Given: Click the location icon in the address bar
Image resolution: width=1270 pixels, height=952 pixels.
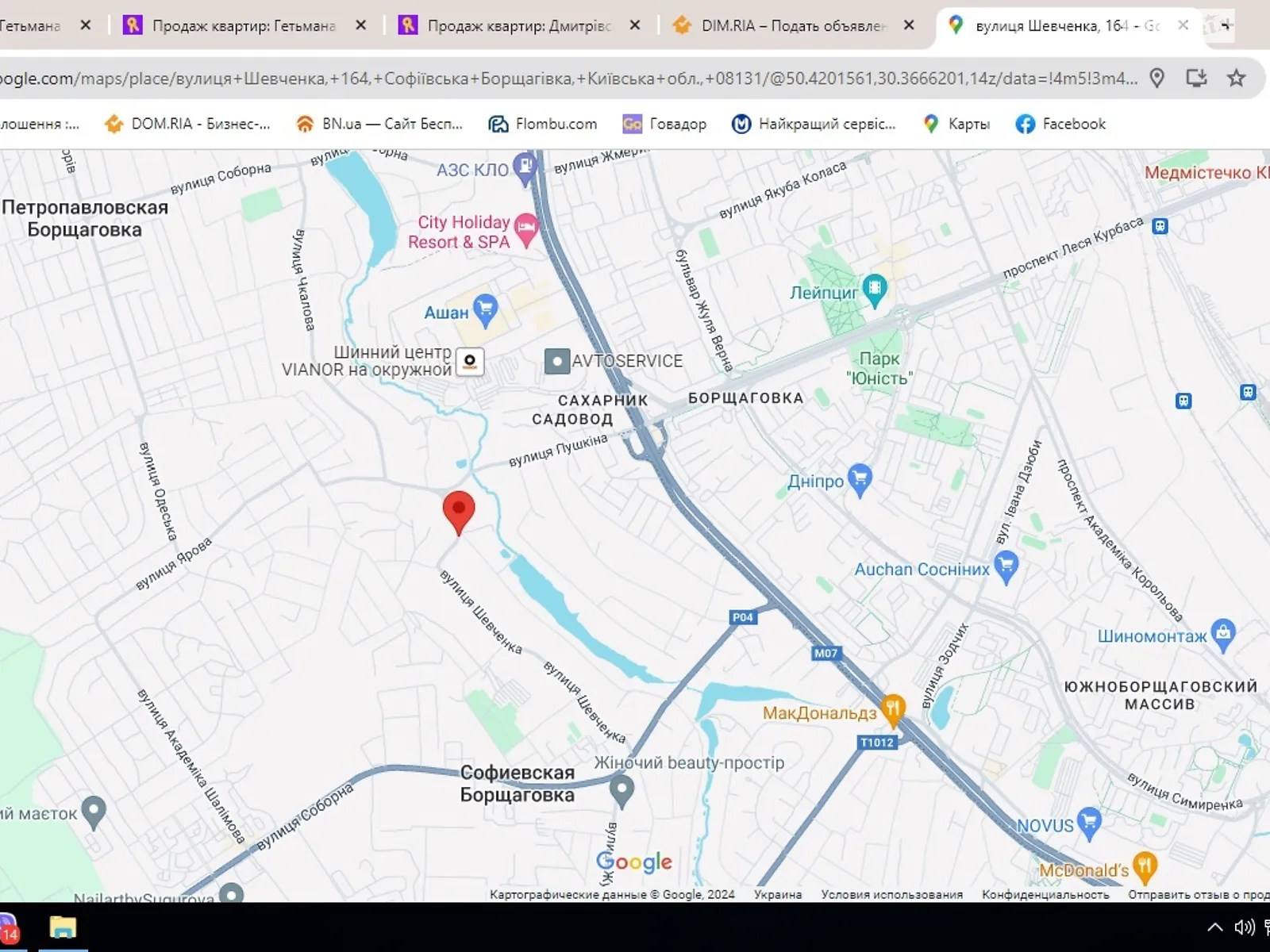Looking at the screenshot, I should [x=1157, y=78].
